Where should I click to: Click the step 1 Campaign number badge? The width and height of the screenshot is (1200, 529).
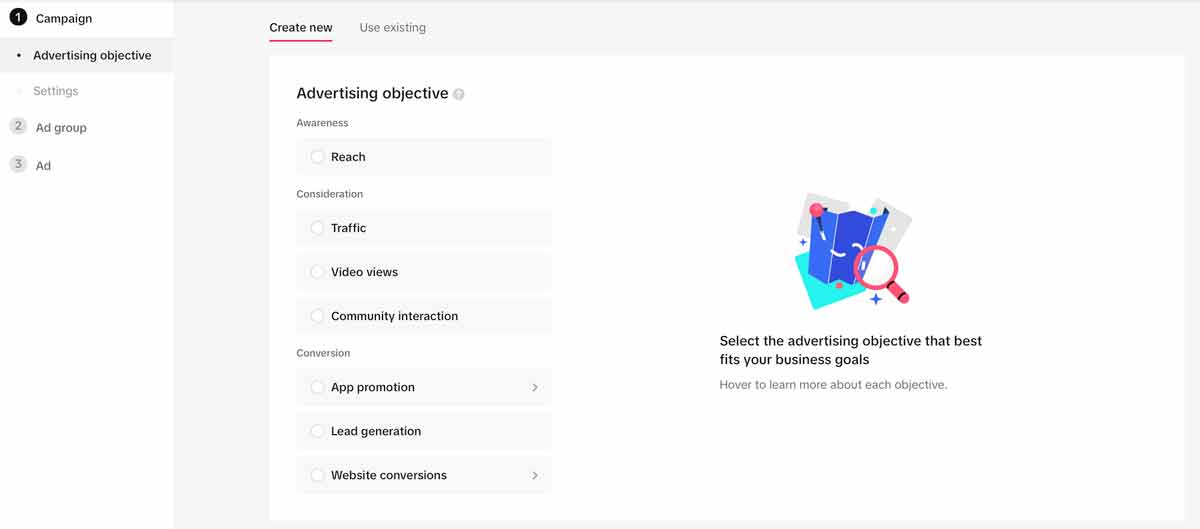pyautogui.click(x=18, y=17)
